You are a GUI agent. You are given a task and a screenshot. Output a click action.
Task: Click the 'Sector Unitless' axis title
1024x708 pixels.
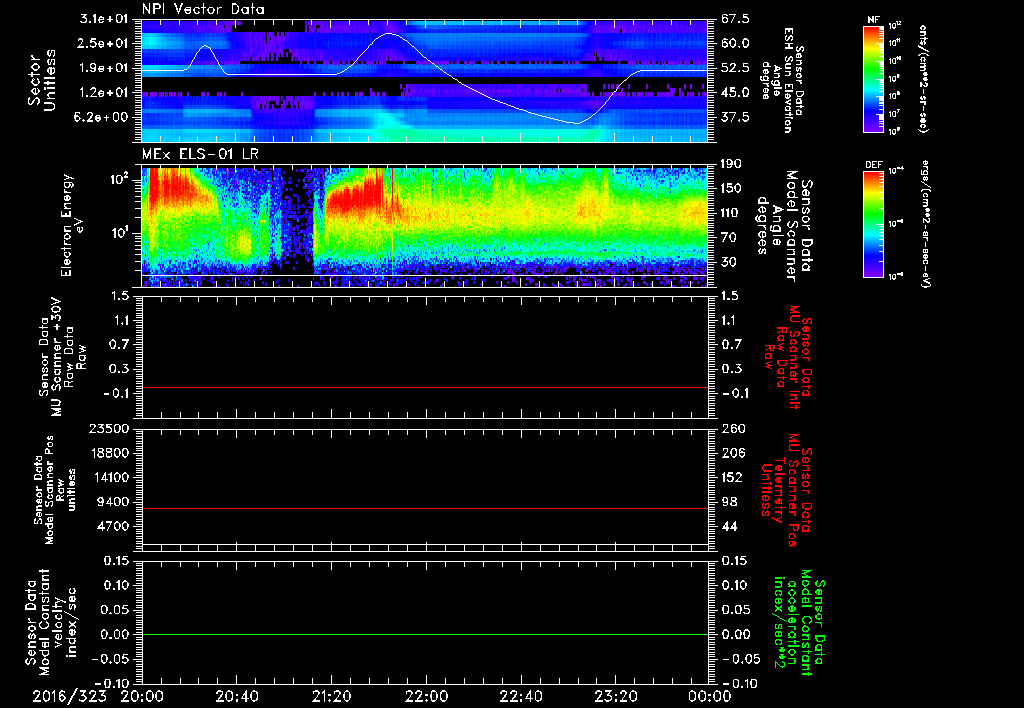tap(41, 80)
